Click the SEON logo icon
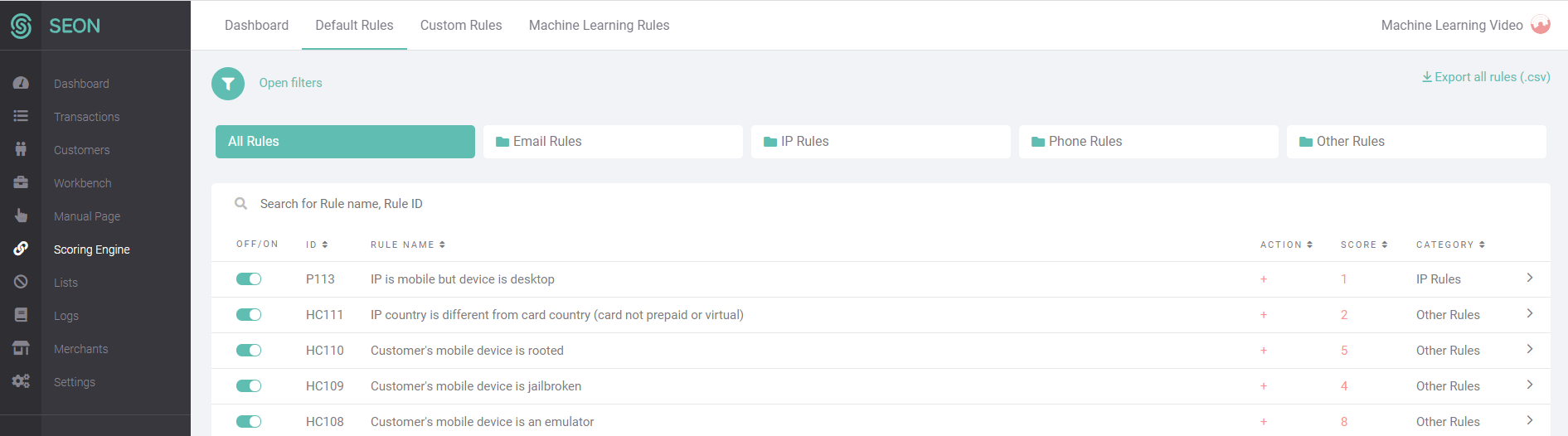The width and height of the screenshot is (1568, 436). coord(21,26)
